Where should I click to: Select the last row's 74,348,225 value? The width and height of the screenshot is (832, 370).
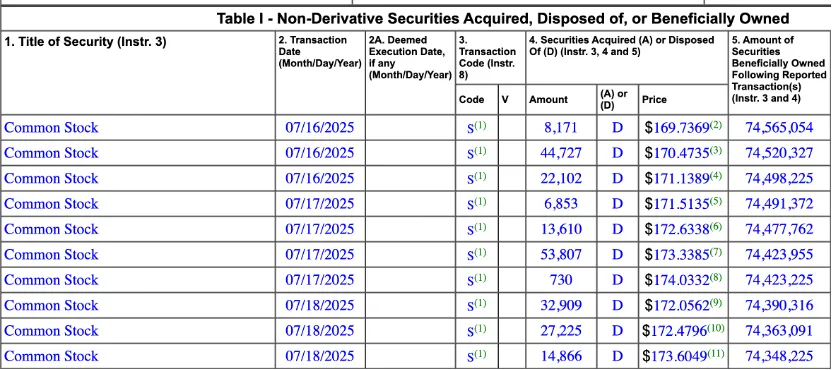[x=779, y=356]
